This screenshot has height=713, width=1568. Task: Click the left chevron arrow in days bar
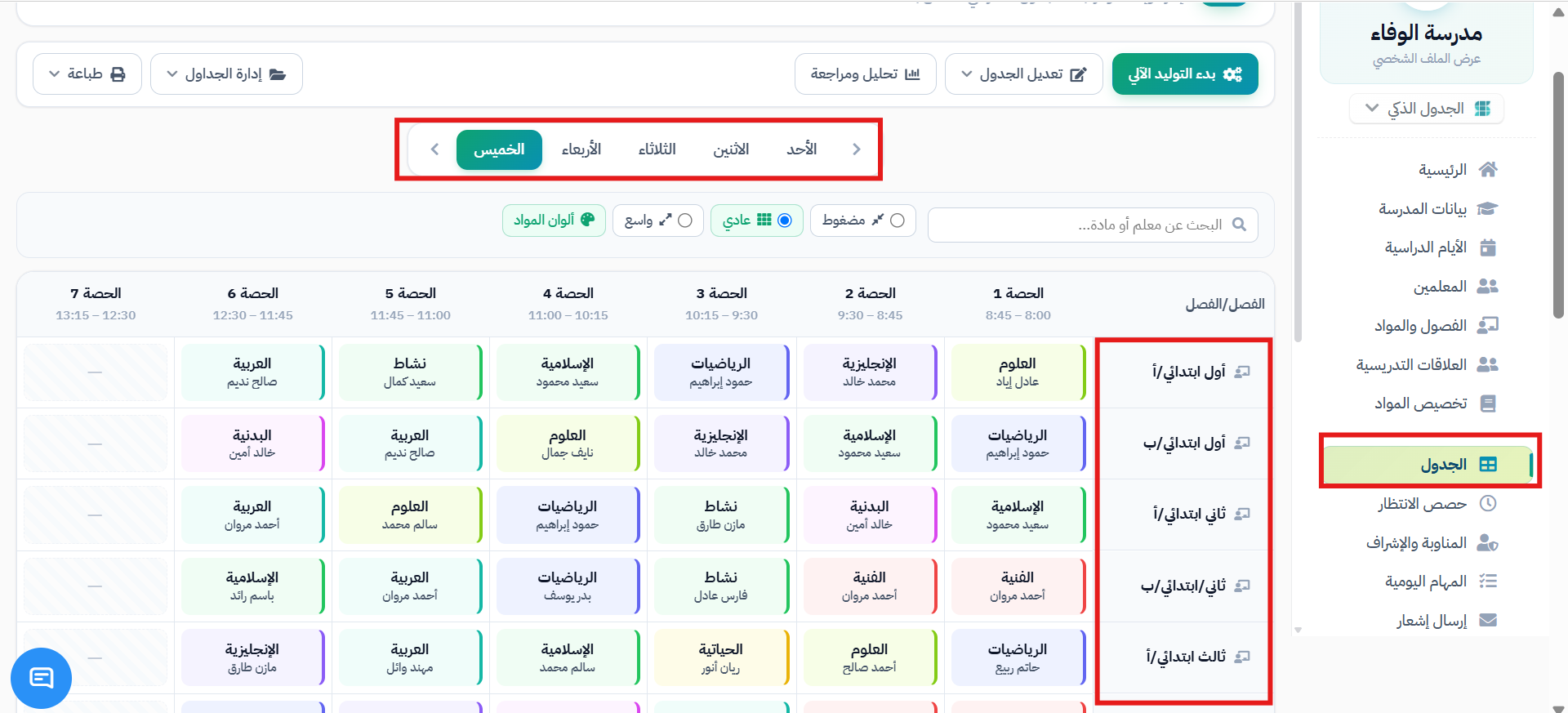pyautogui.click(x=434, y=149)
